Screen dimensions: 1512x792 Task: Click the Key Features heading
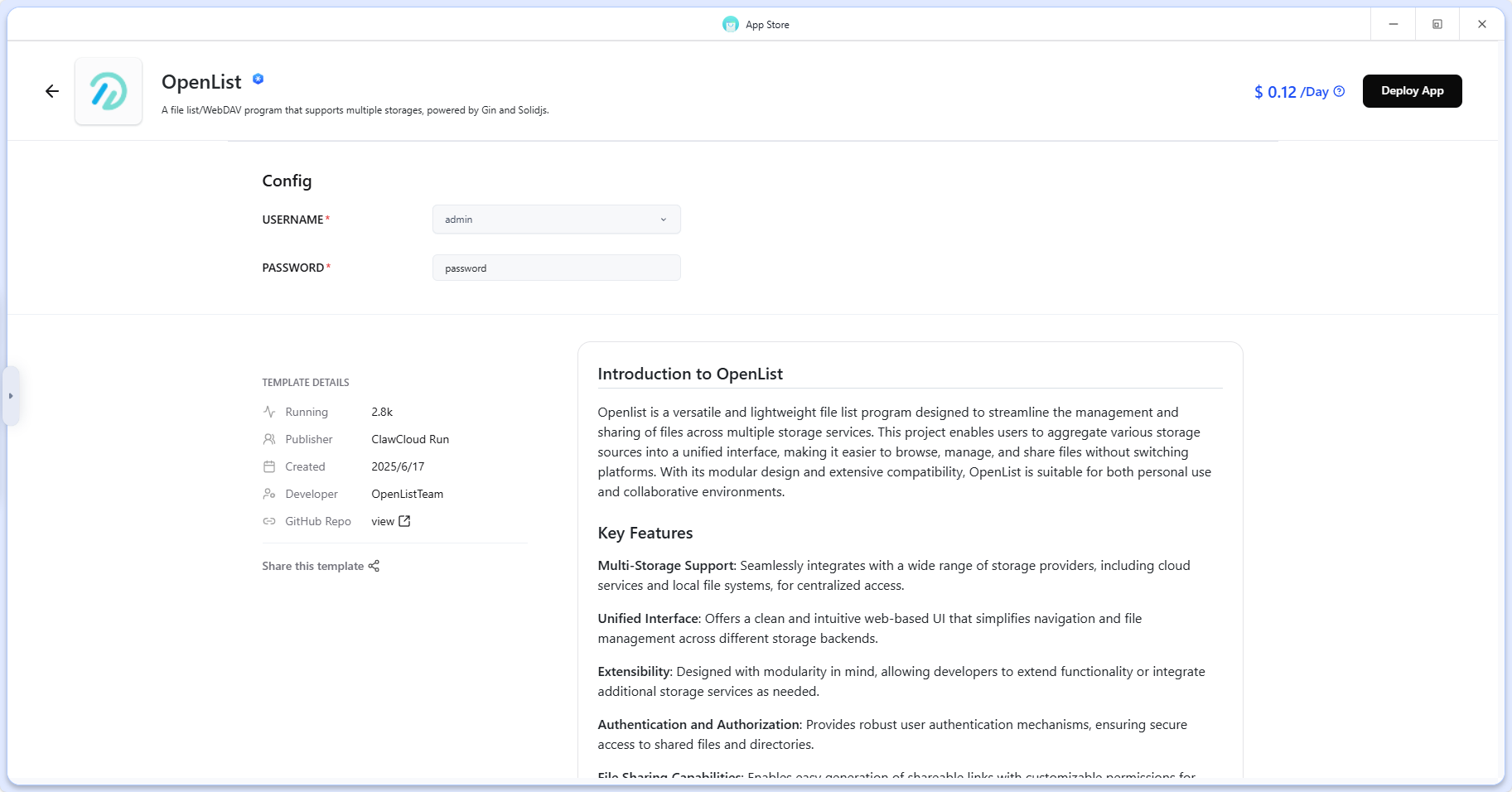click(x=645, y=533)
